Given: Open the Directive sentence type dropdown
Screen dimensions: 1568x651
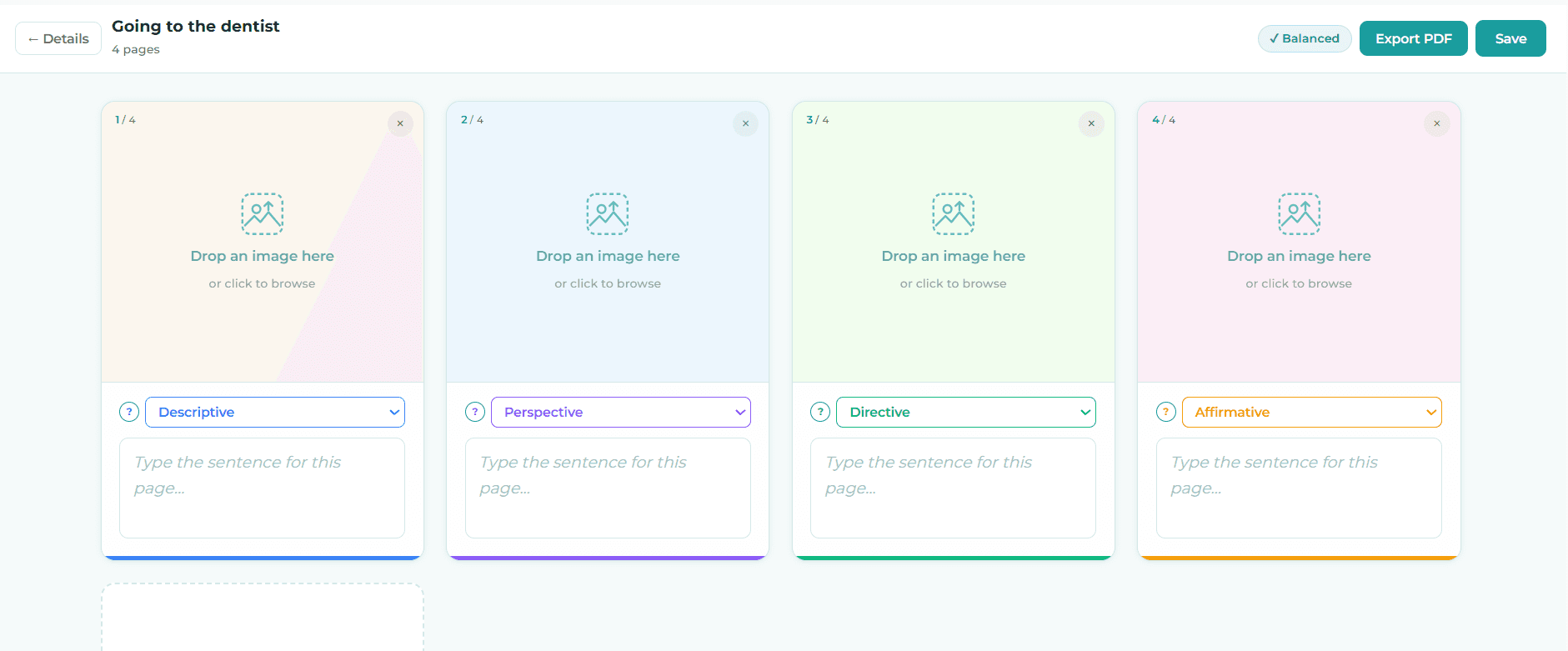Looking at the screenshot, I should click(x=966, y=412).
